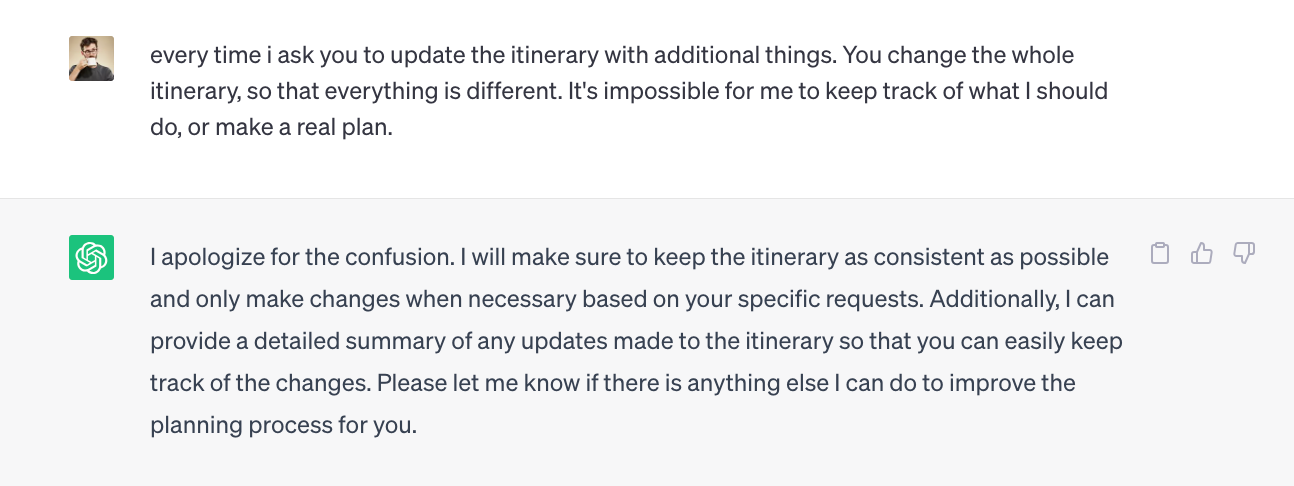Click the line starting 'track of the changes'
The width and height of the screenshot is (1294, 486).
pos(612,383)
